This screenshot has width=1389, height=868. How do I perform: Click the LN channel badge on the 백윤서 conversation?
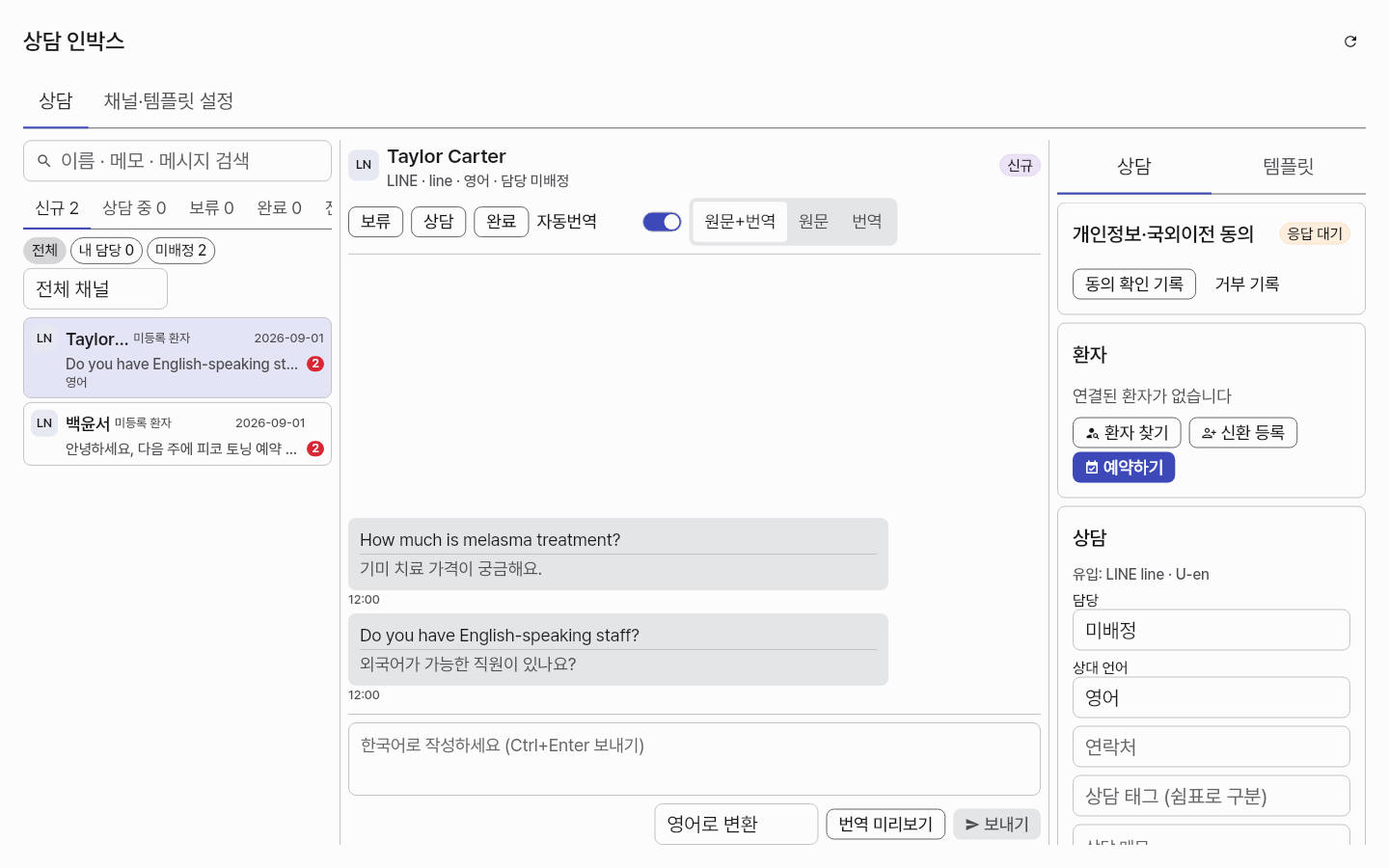click(x=44, y=422)
